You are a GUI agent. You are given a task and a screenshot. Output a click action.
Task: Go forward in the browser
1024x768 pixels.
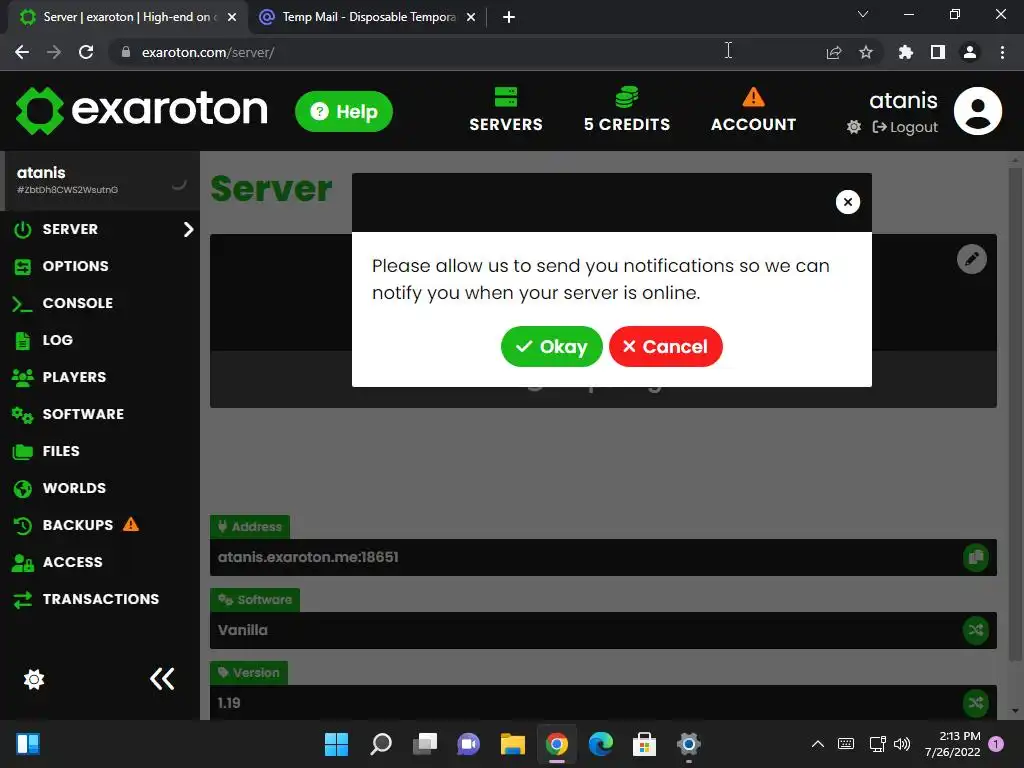click(54, 52)
